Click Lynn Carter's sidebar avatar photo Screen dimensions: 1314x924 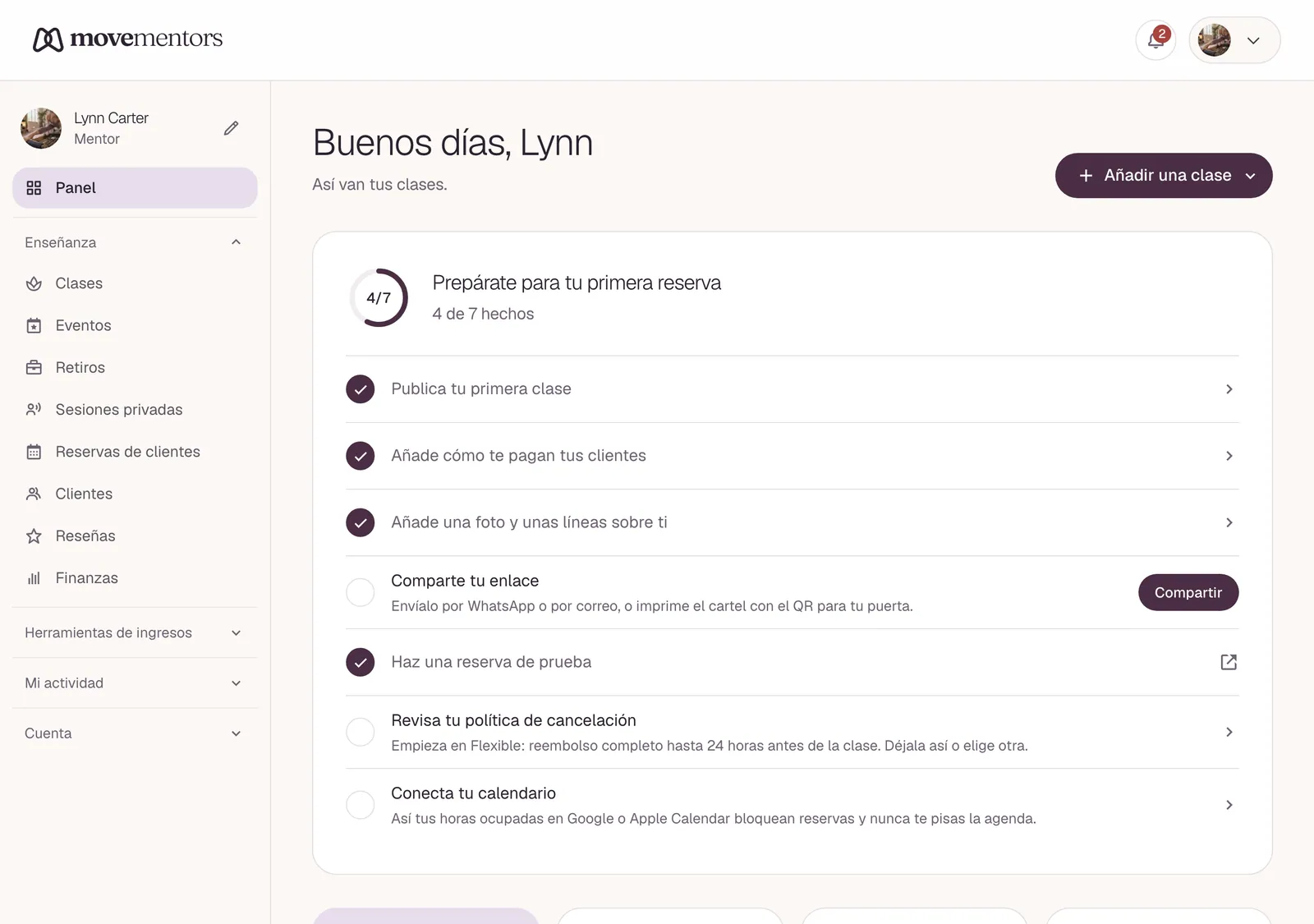coord(41,128)
